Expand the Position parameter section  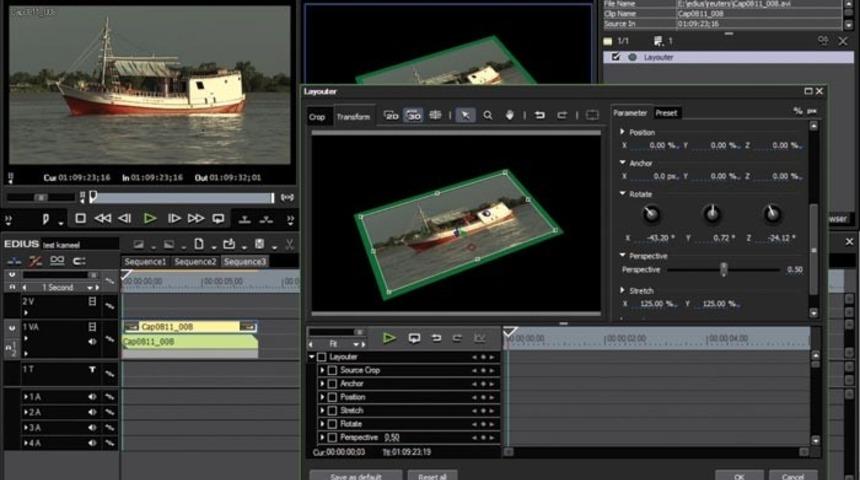(x=623, y=132)
